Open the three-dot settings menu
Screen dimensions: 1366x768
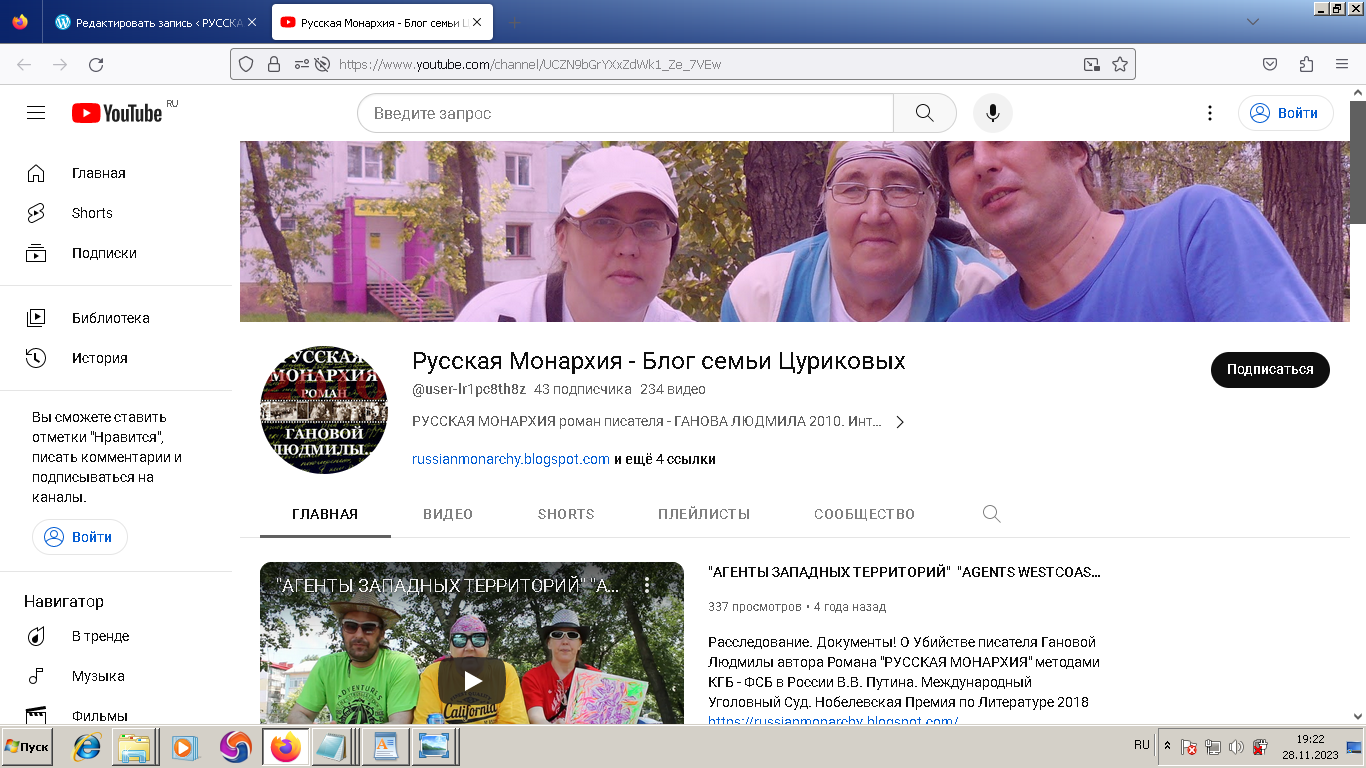pyautogui.click(x=1210, y=113)
